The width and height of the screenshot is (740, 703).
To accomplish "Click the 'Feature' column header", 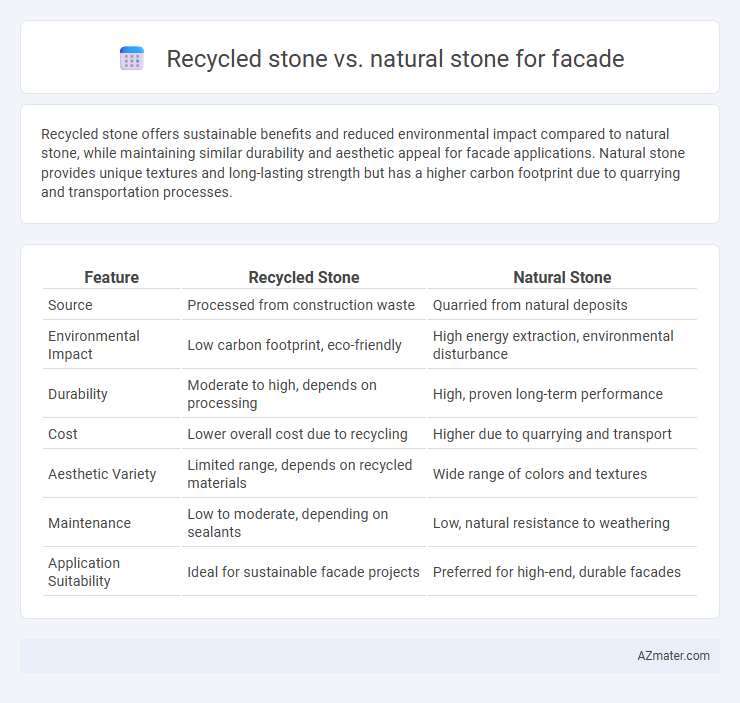I will (111, 277).
